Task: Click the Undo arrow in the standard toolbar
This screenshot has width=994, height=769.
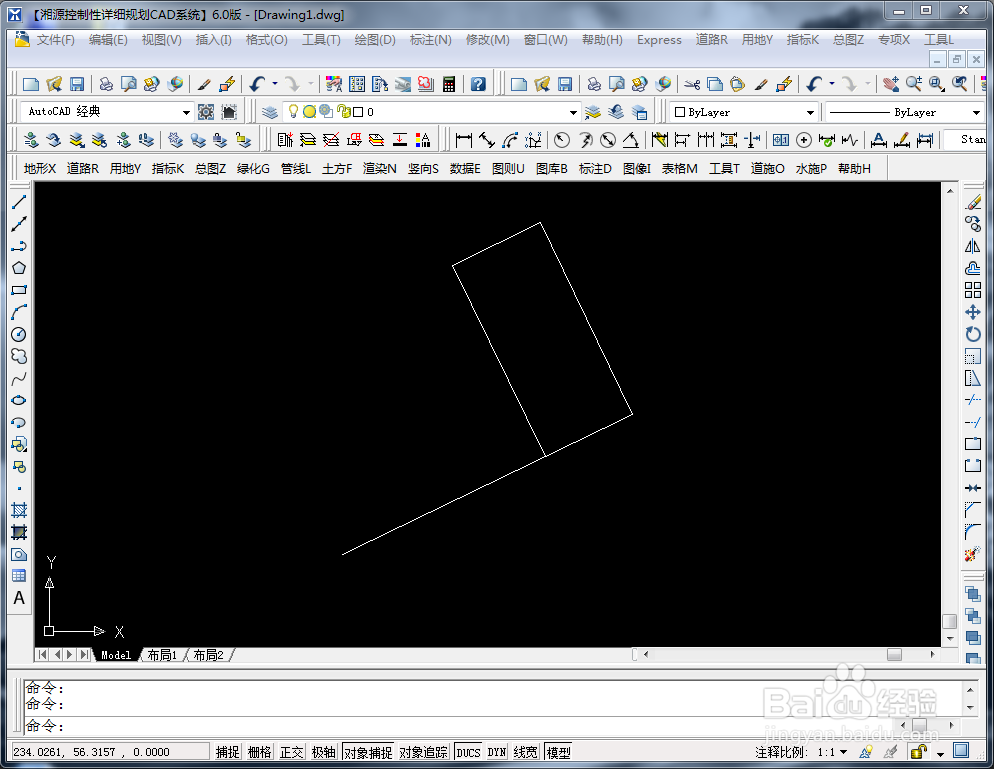Action: point(257,84)
